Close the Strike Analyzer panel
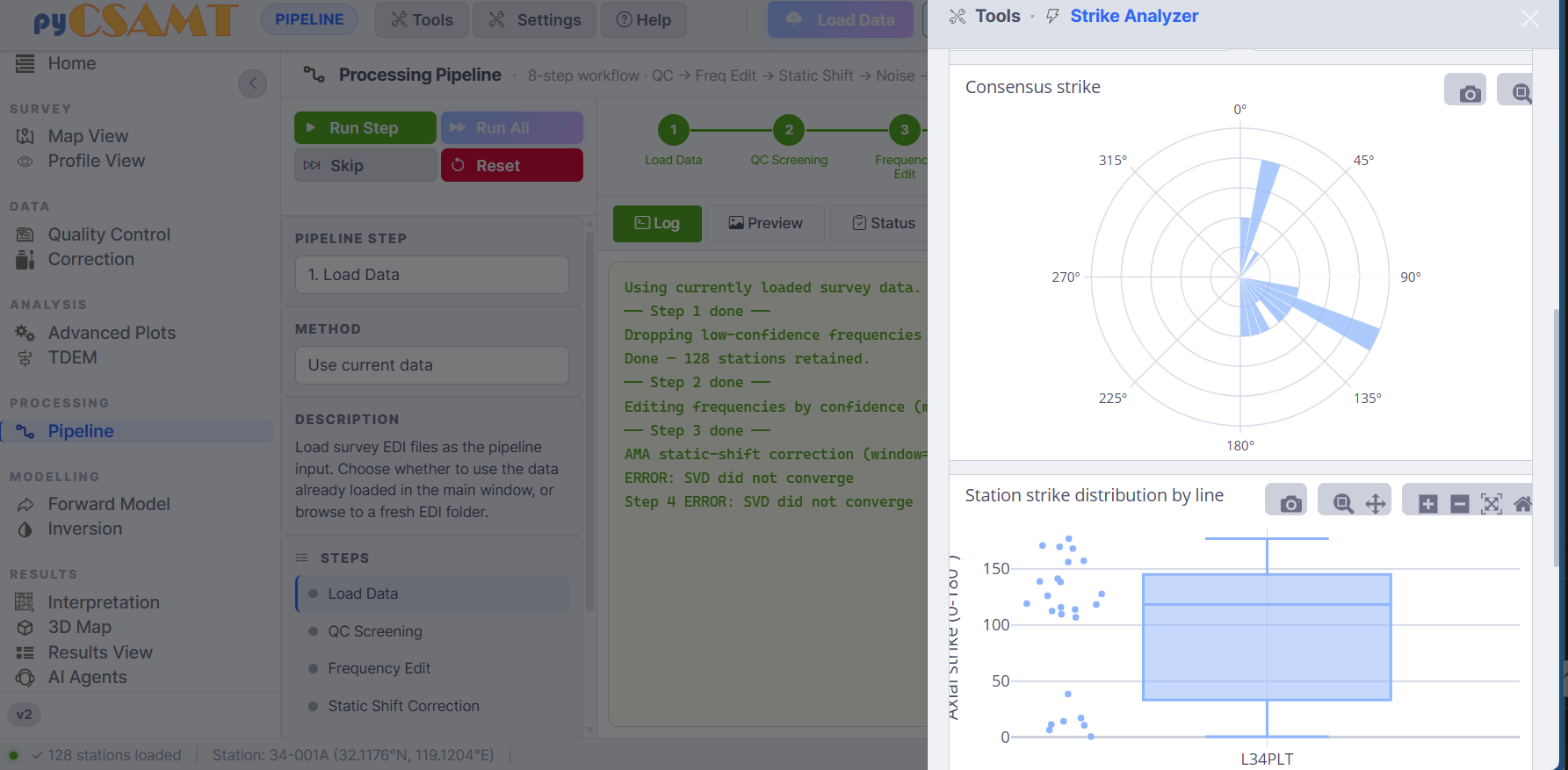Screen dimensions: 1568x770 [1529, 18]
